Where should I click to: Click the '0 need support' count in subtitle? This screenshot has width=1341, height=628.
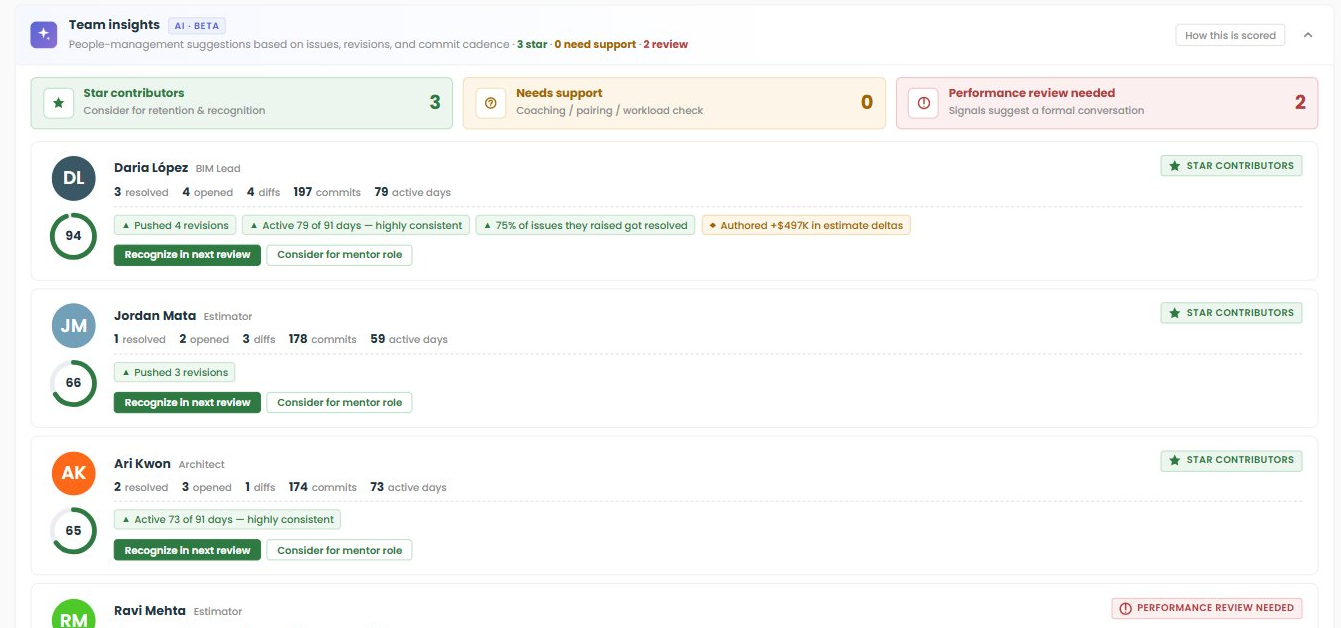pos(595,44)
